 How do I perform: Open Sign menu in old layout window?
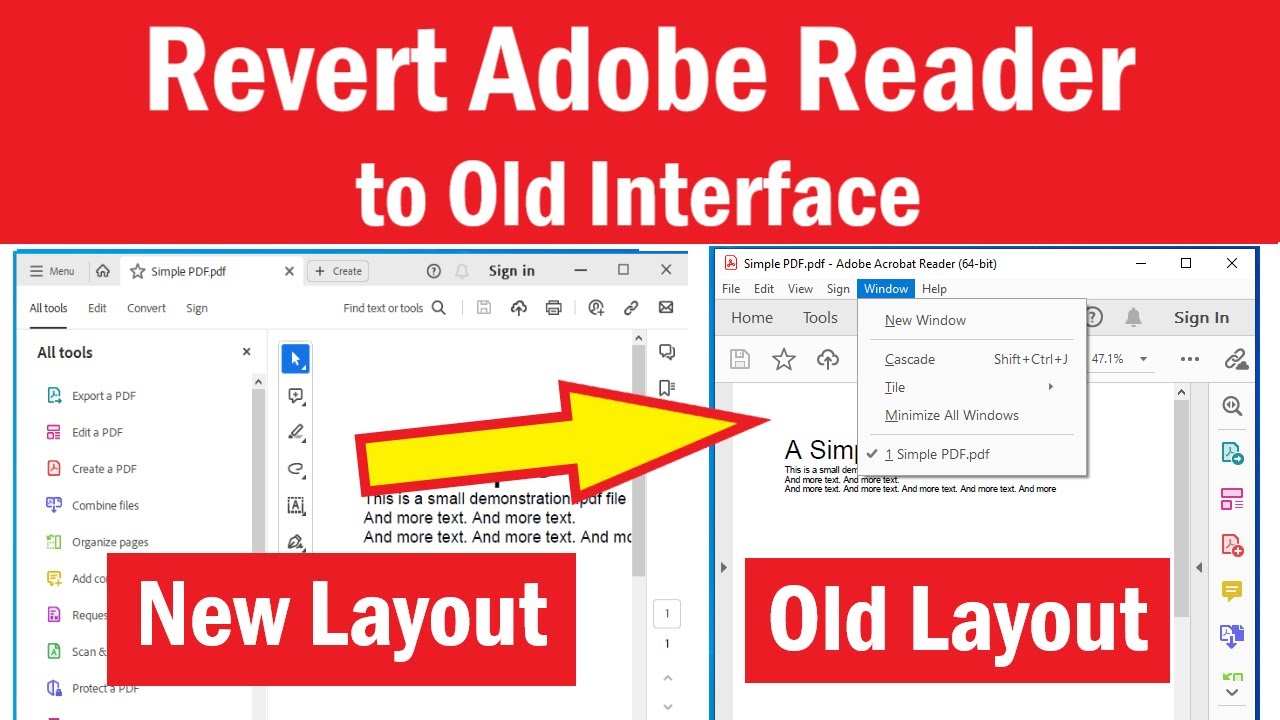(838, 289)
